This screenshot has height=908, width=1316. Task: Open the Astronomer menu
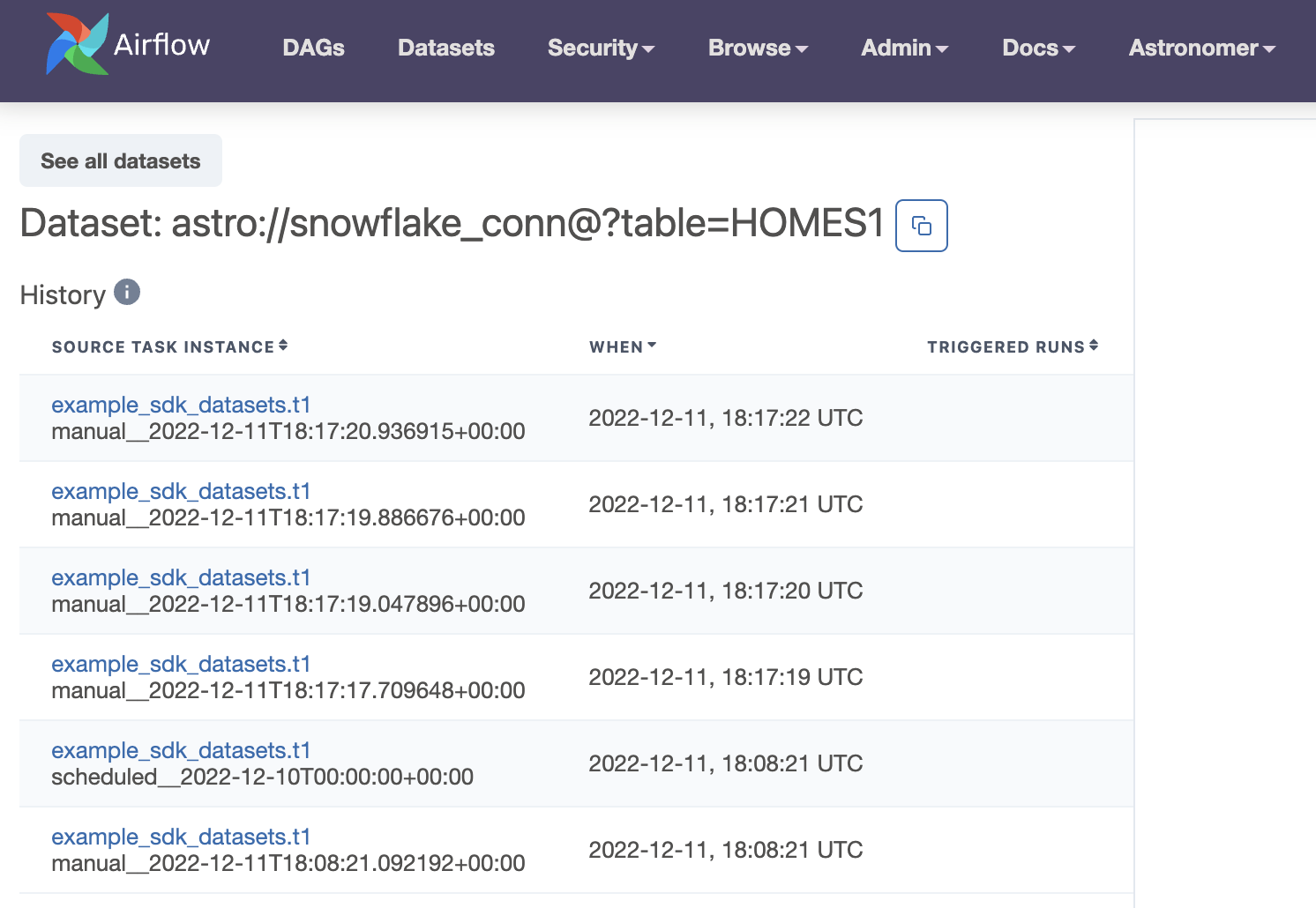(x=1201, y=48)
